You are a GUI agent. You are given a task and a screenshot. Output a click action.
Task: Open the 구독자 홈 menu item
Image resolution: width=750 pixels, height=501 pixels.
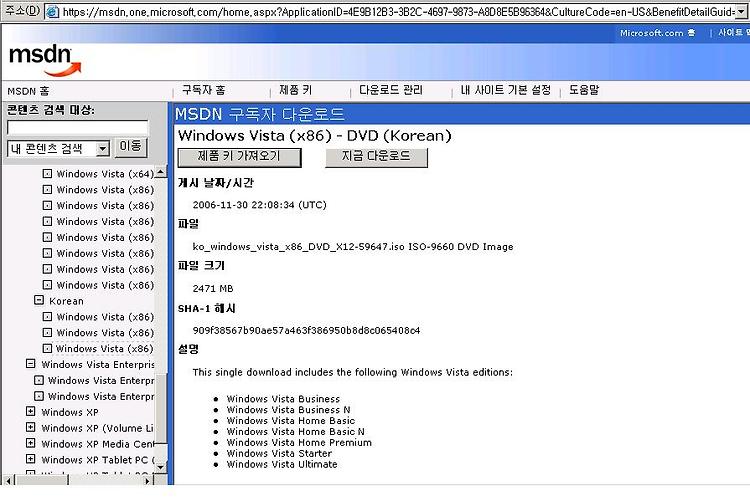(203, 90)
